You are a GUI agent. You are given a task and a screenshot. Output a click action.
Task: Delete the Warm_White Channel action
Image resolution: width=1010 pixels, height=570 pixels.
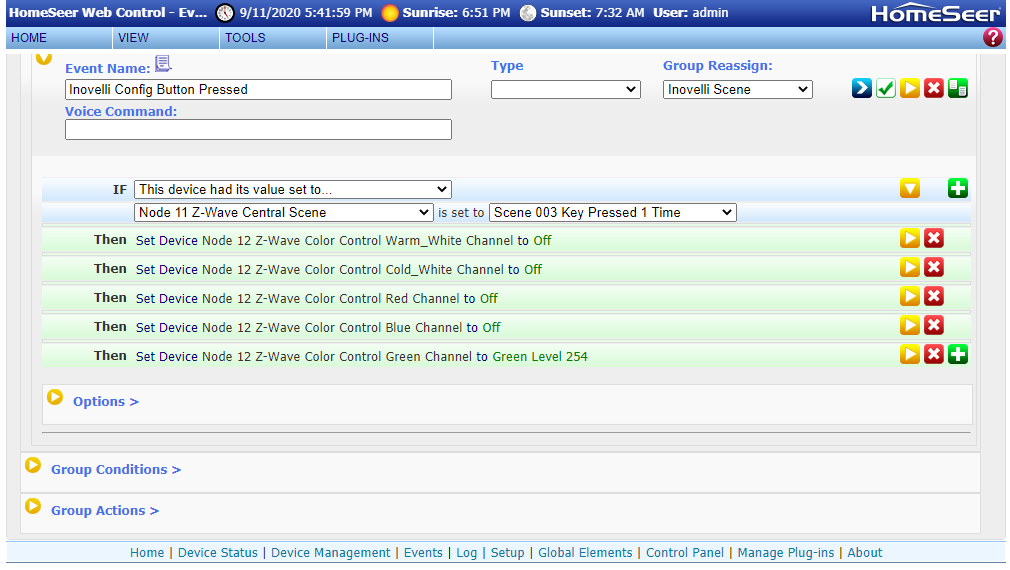pos(933,238)
